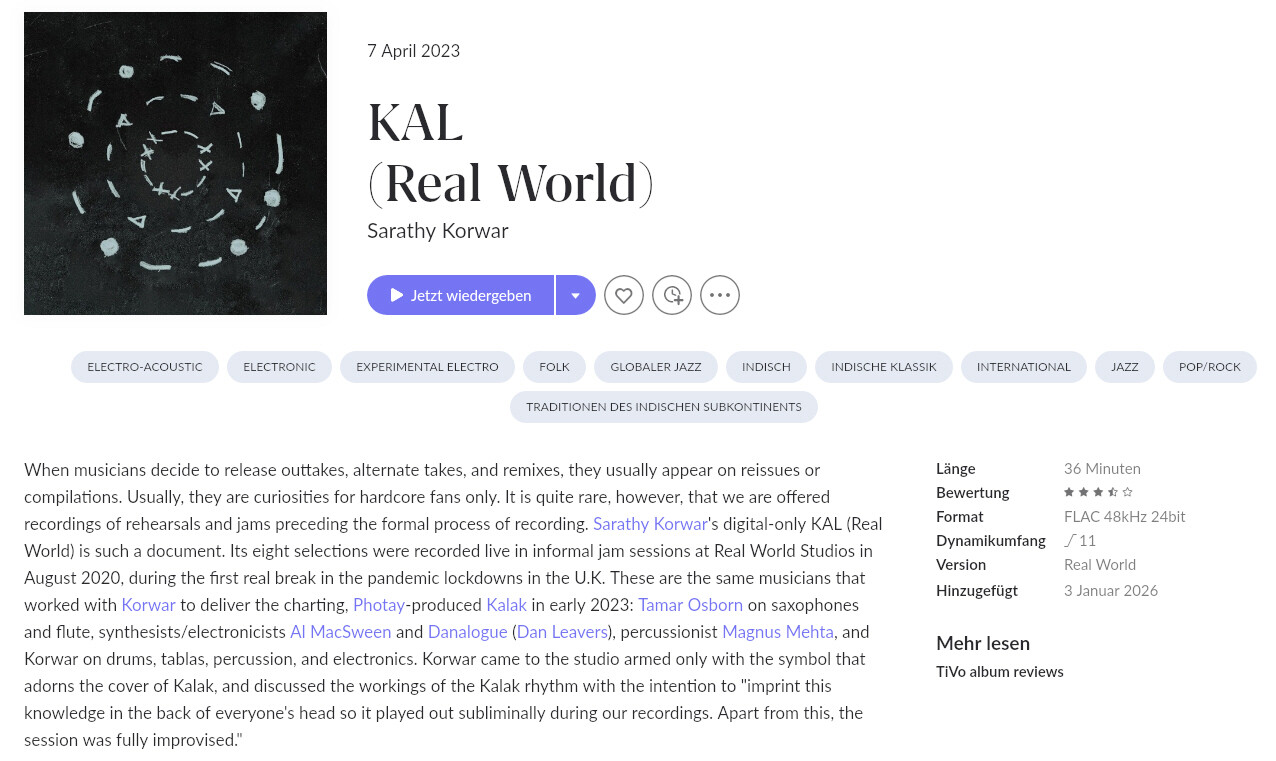This screenshot has height=761, width=1276.
Task: Open the Tamar Osborn link
Action: point(691,605)
